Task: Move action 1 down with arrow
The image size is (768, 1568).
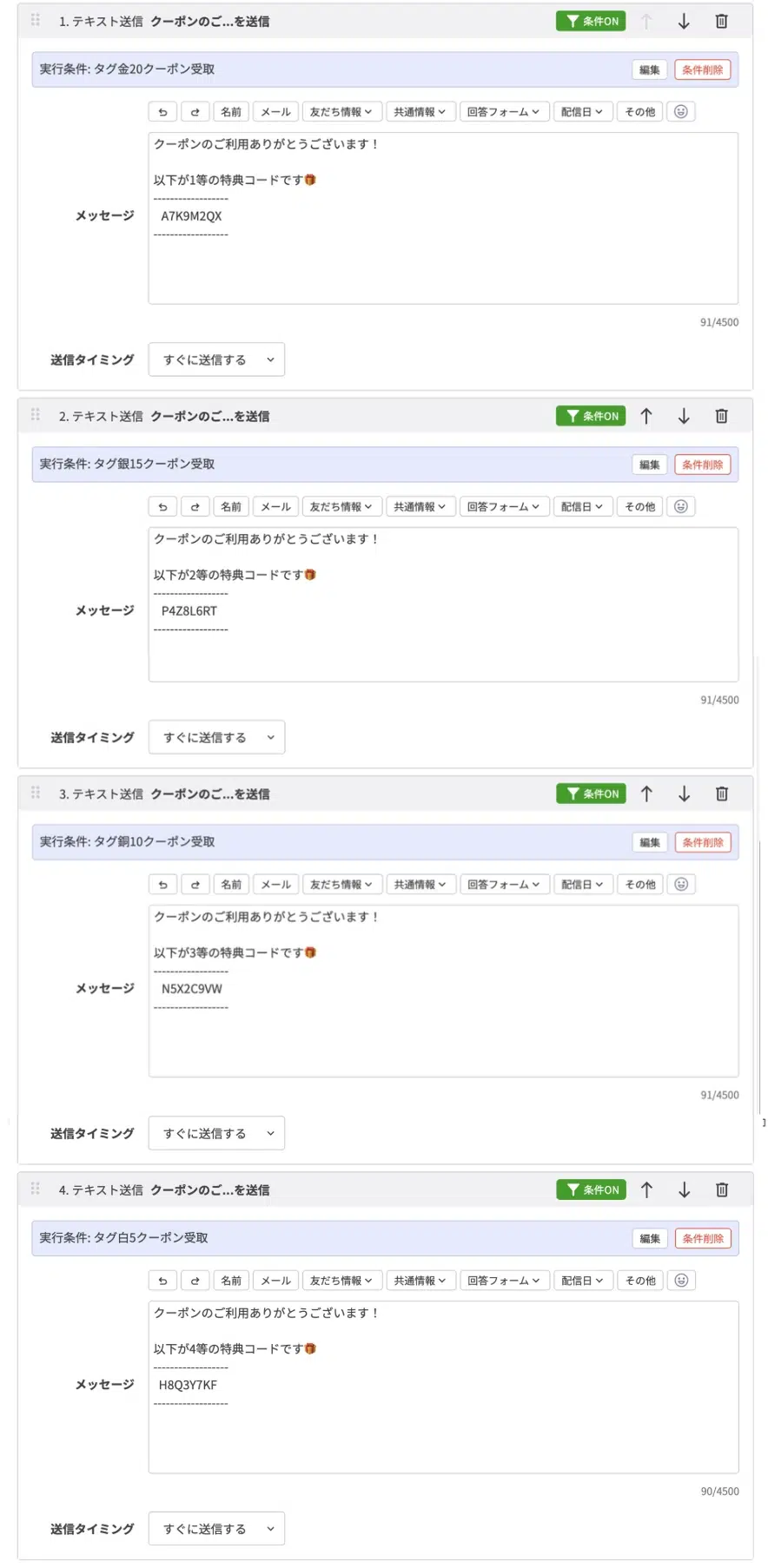Action: (x=684, y=22)
